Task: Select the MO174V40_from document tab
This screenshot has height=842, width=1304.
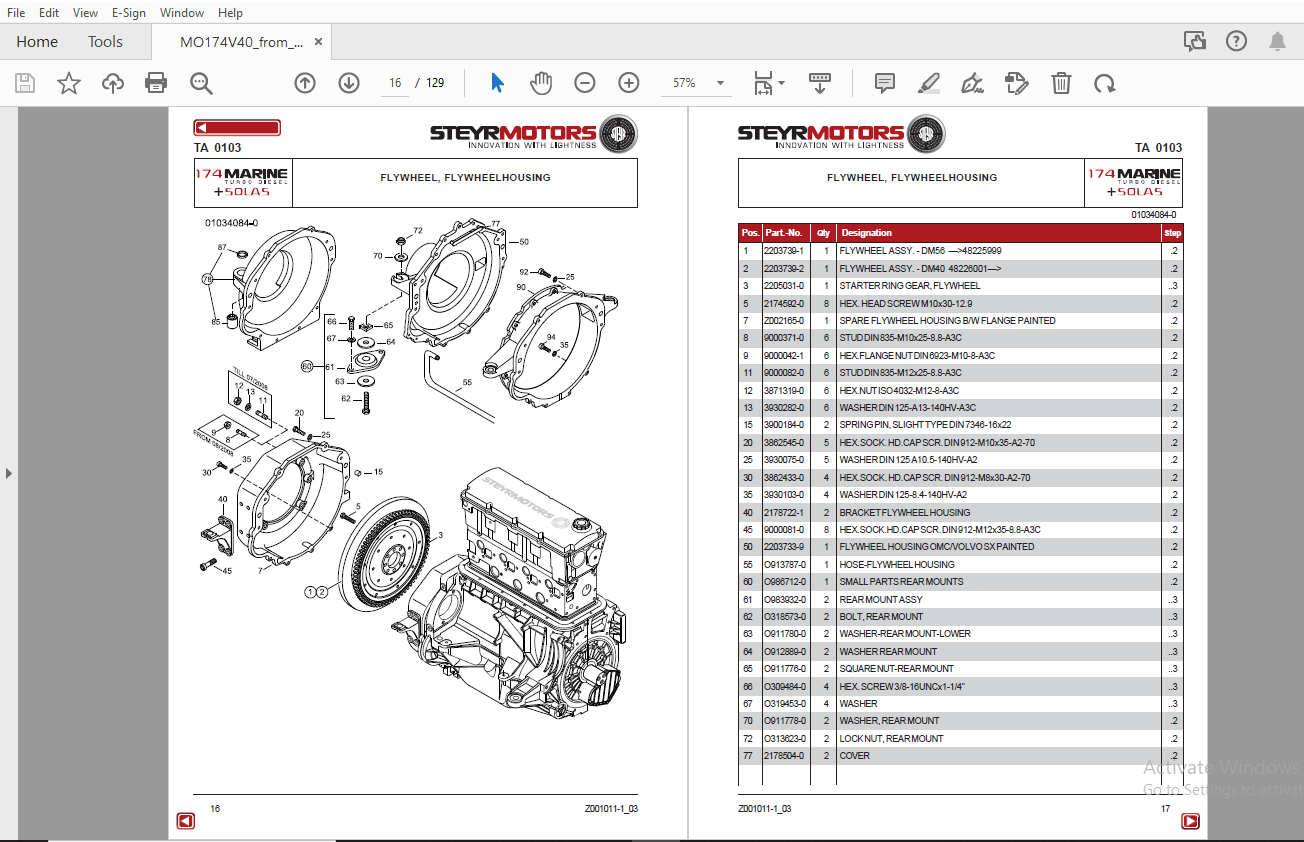Action: tap(241, 42)
